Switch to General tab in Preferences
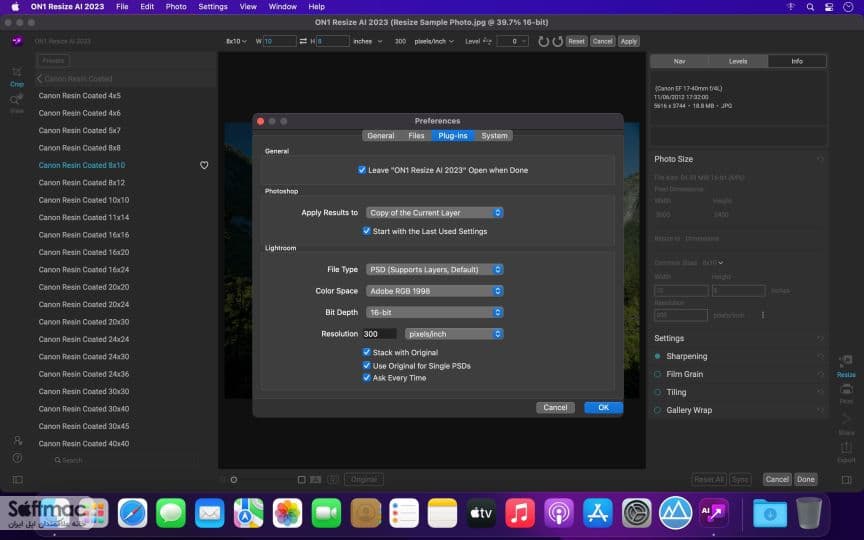 point(381,136)
